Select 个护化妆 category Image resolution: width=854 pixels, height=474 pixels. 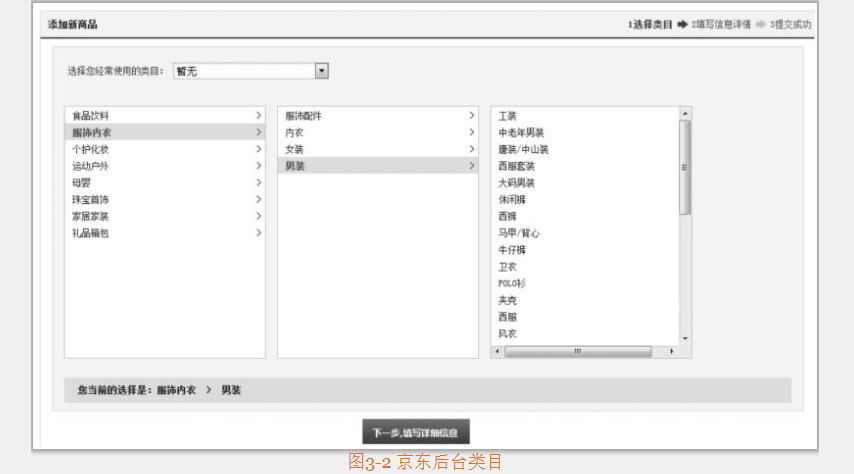tap(90, 149)
